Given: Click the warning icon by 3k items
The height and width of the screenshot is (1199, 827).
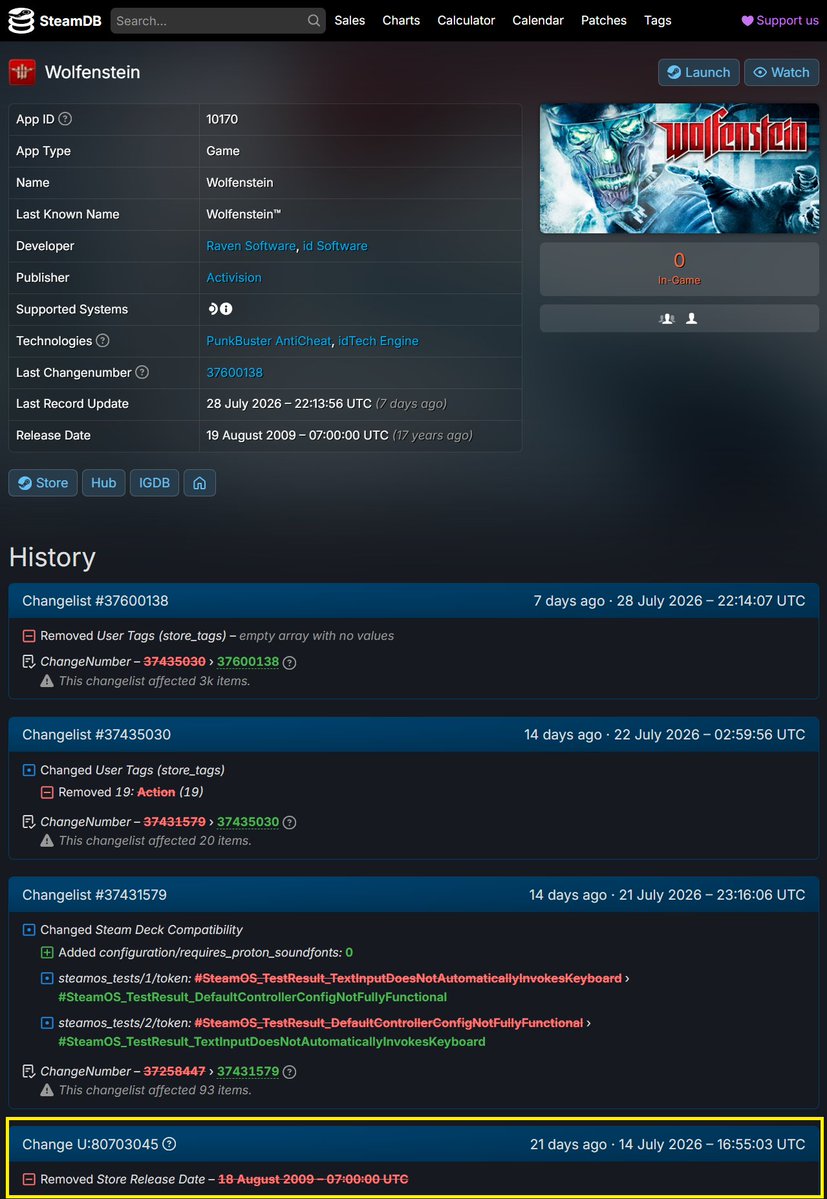Looking at the screenshot, I should click(47, 681).
